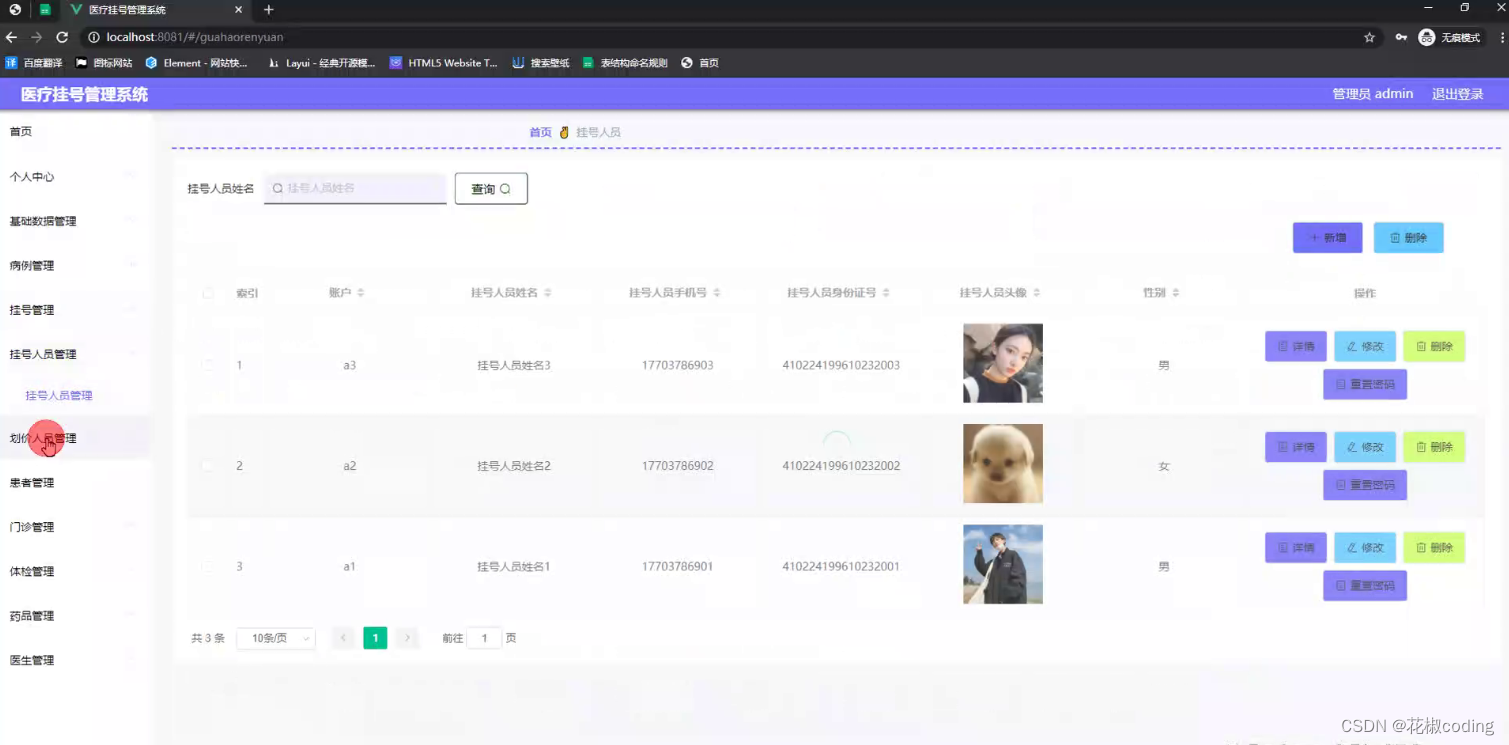Open the Layui bookmark

pos(321,62)
